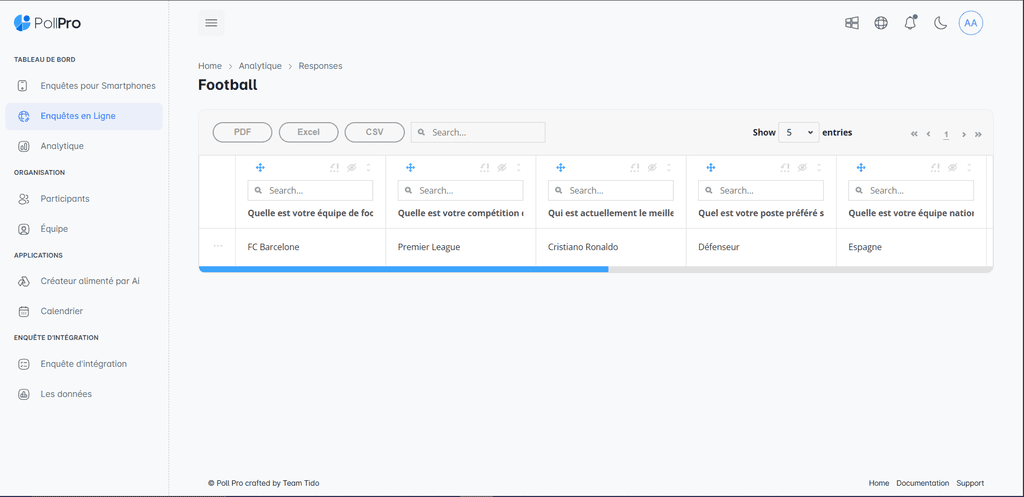Viewport: 1024px width, 497px height.
Task: Toggle the hamburger sidebar menu button
Action: 211,23
